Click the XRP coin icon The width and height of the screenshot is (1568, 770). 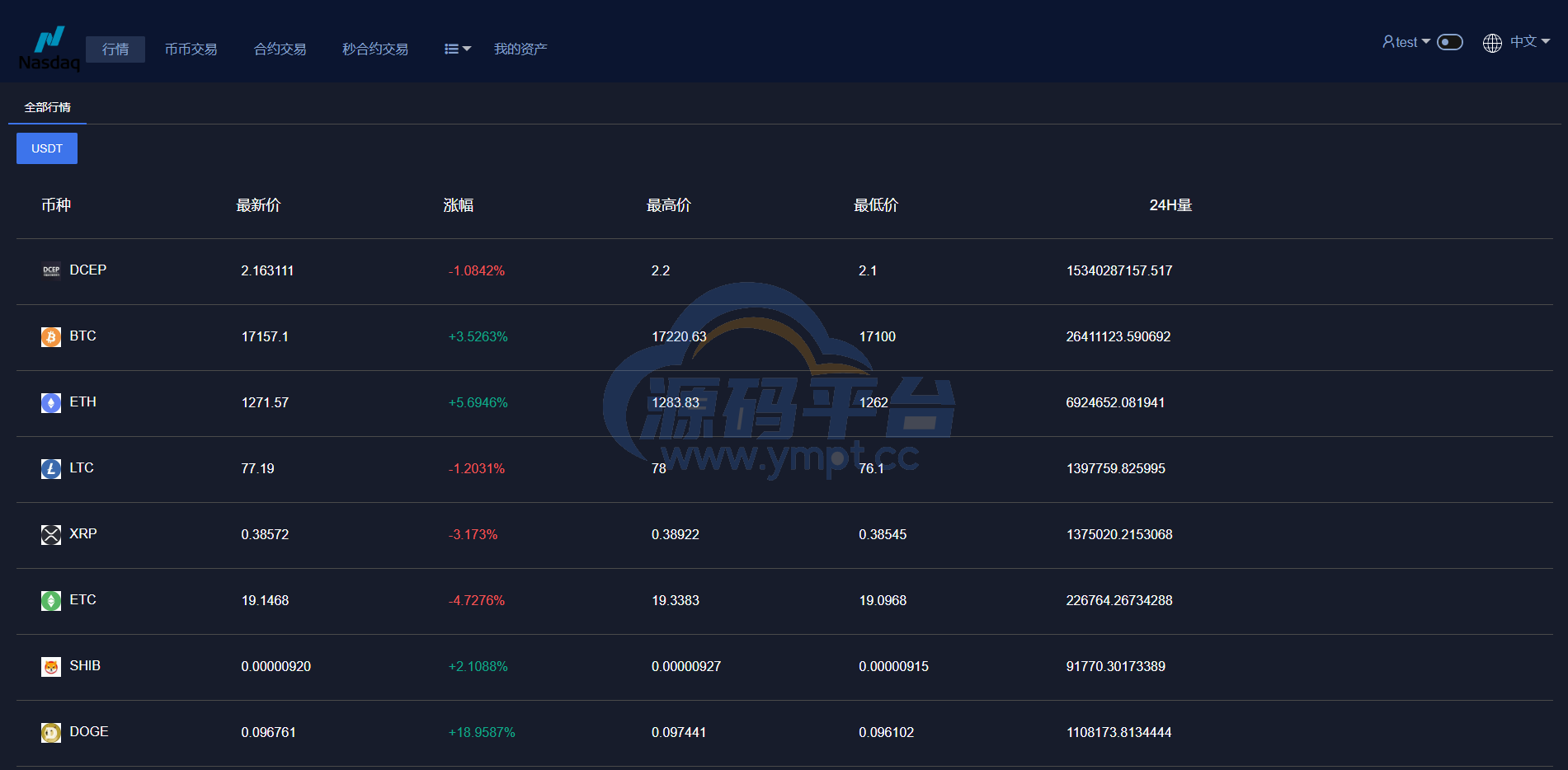pyautogui.click(x=51, y=535)
